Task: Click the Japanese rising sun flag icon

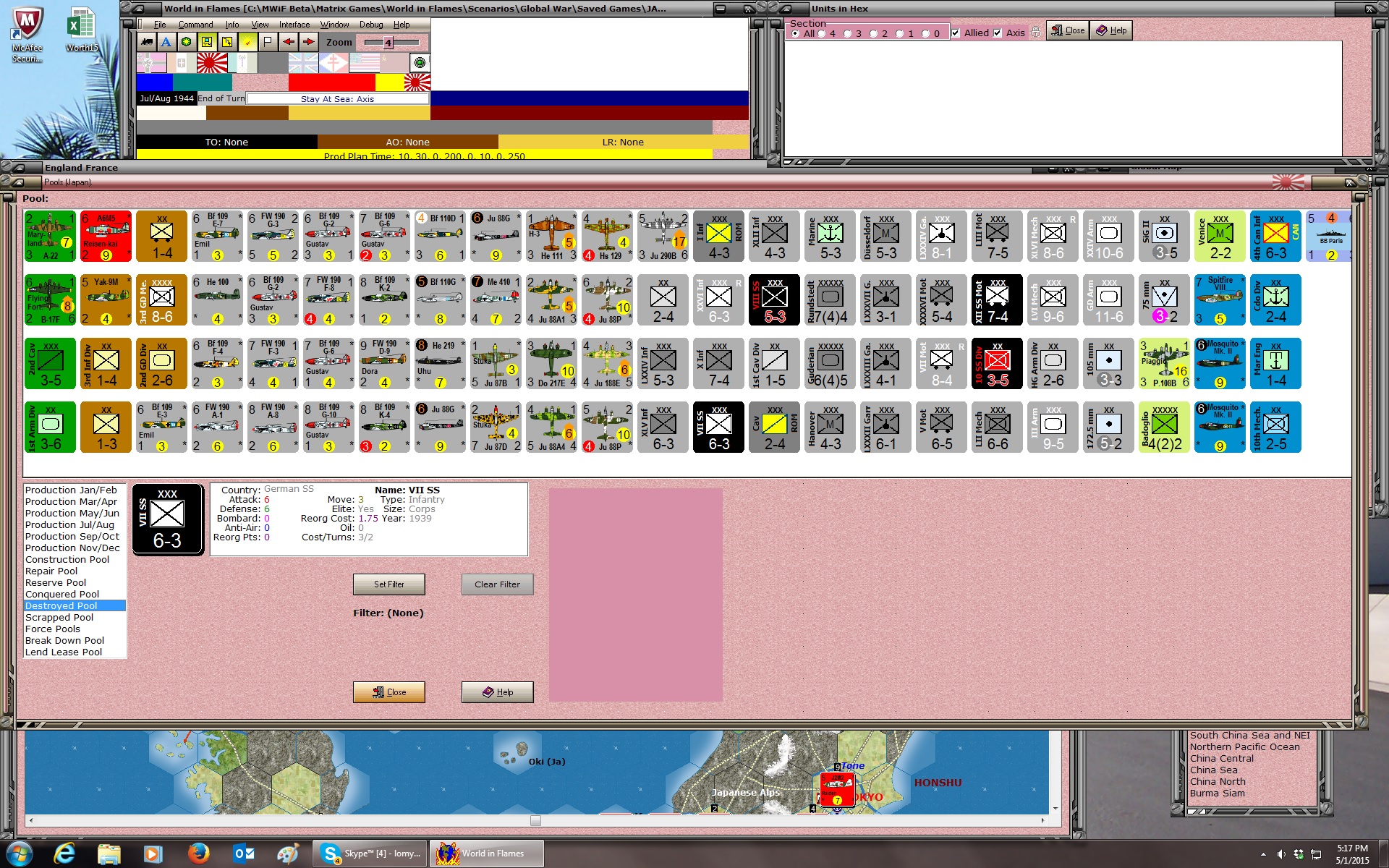Action: coord(212,64)
